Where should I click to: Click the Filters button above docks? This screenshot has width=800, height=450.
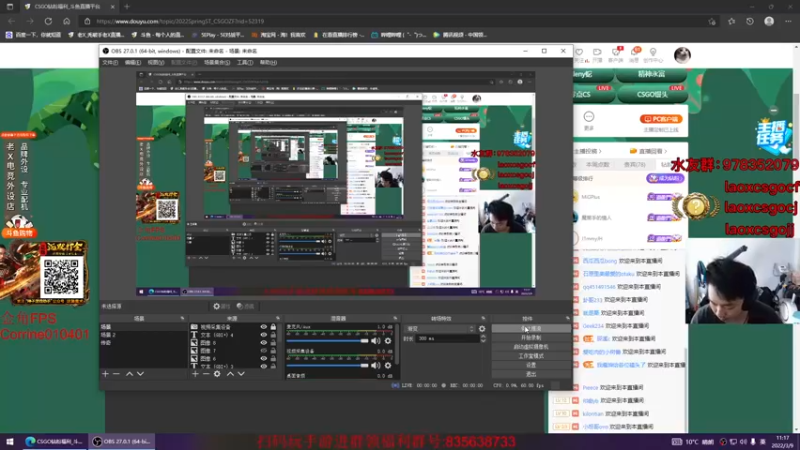(245, 306)
